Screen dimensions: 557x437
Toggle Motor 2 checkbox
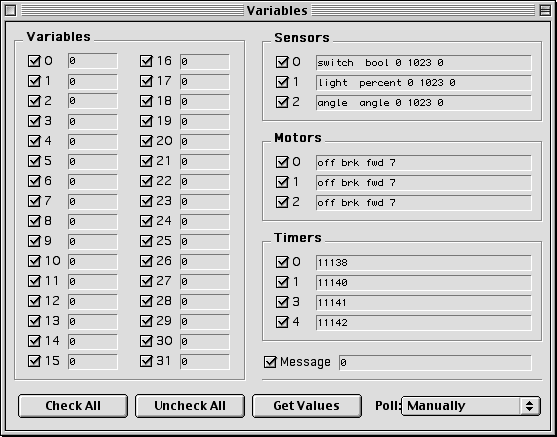point(282,202)
